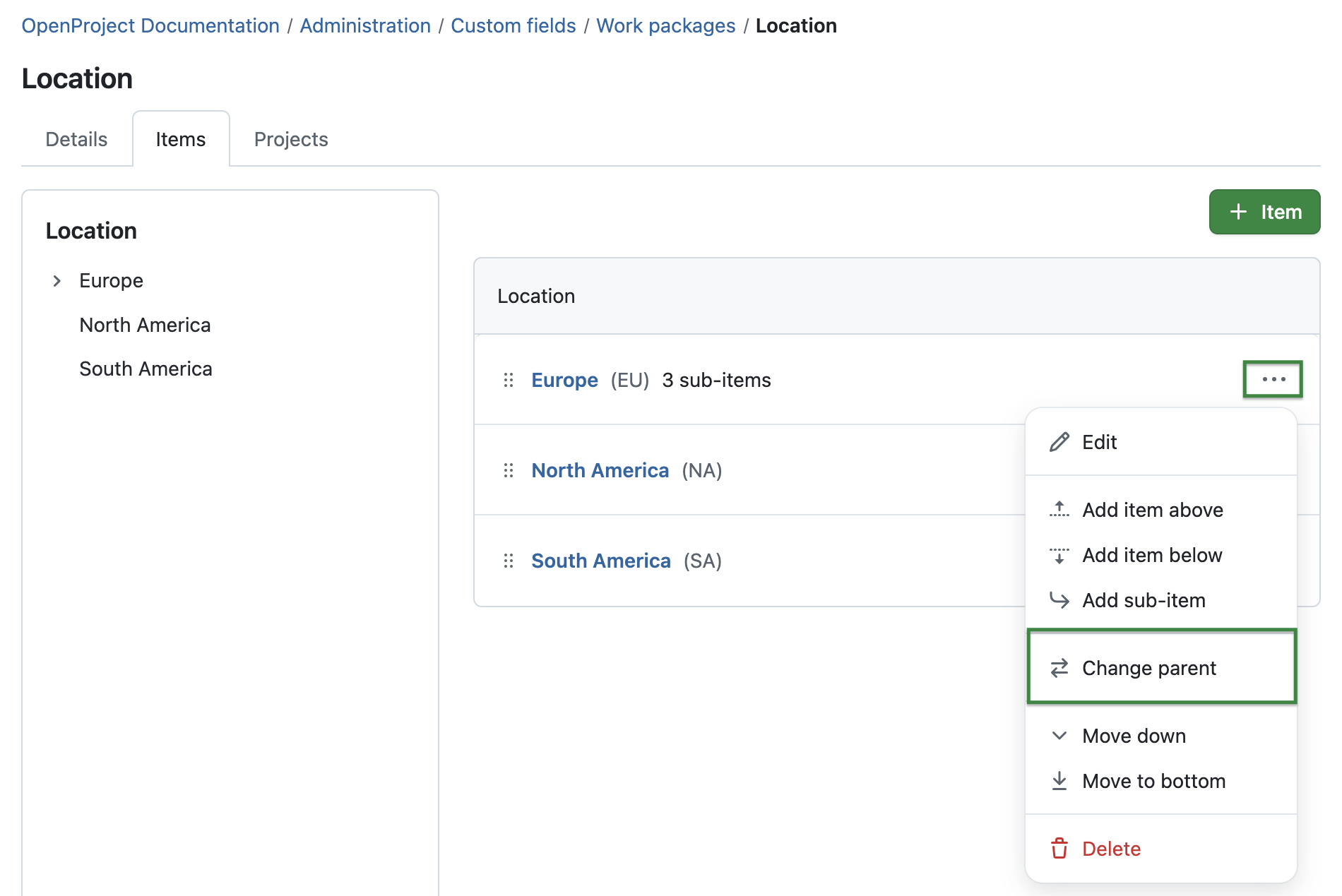Expand Europe in the location tree
Viewport: 1342px width, 896px height.
(57, 280)
